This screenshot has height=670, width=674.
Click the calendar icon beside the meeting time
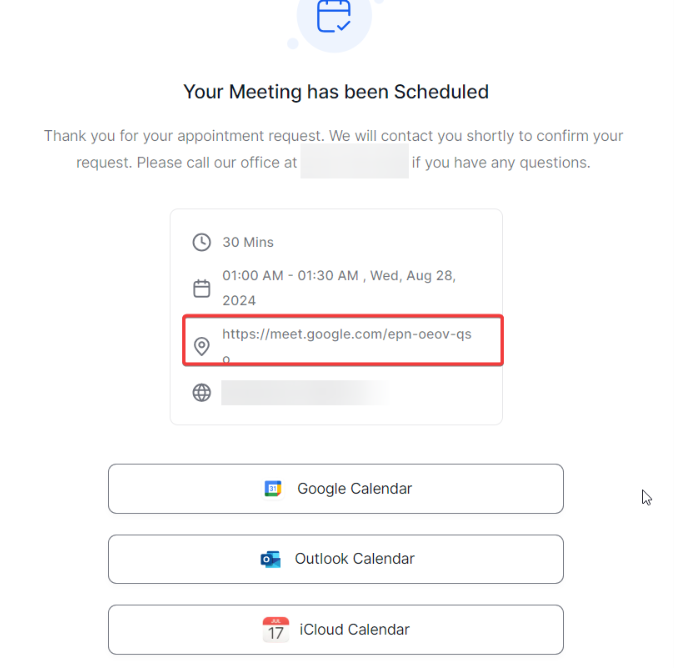point(202,288)
